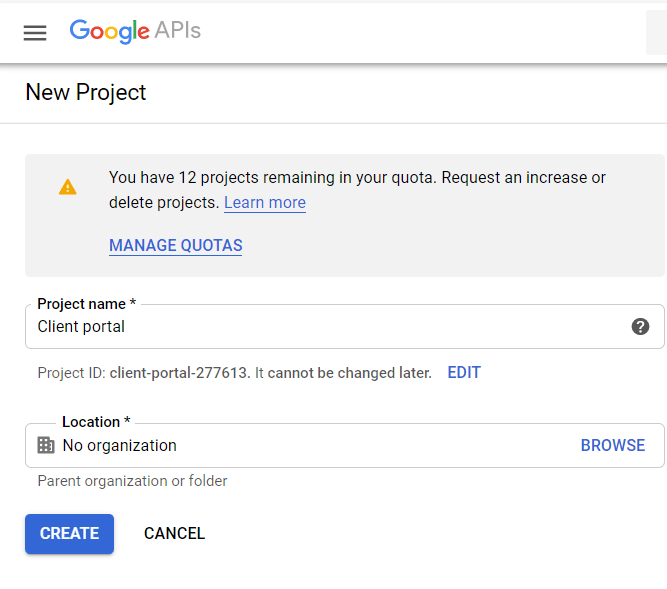
Task: Click the Parent organization or folder hint
Action: click(x=132, y=481)
